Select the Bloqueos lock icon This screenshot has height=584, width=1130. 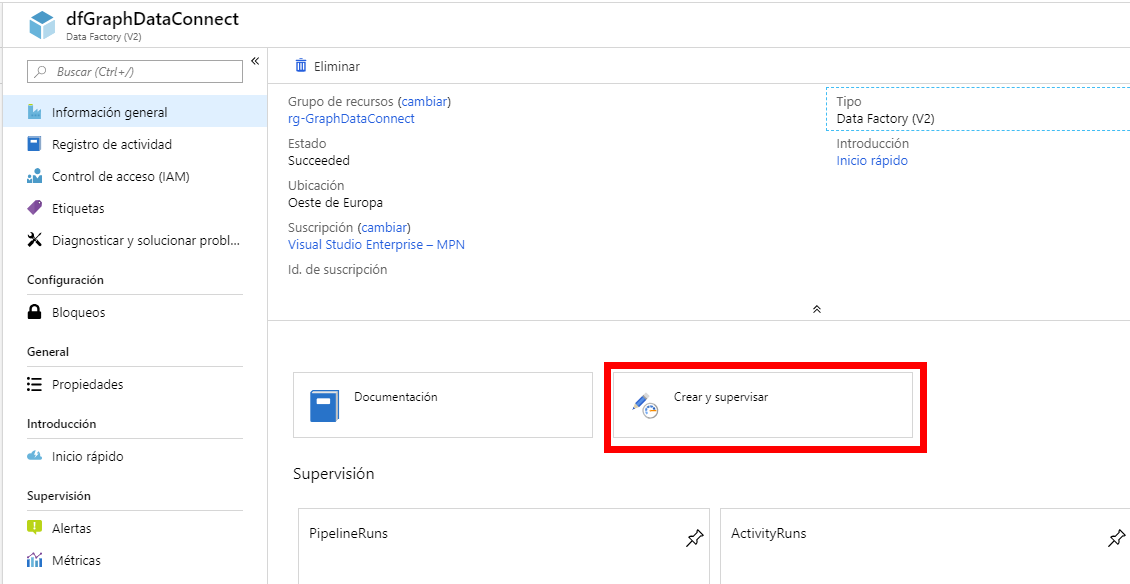(35, 312)
